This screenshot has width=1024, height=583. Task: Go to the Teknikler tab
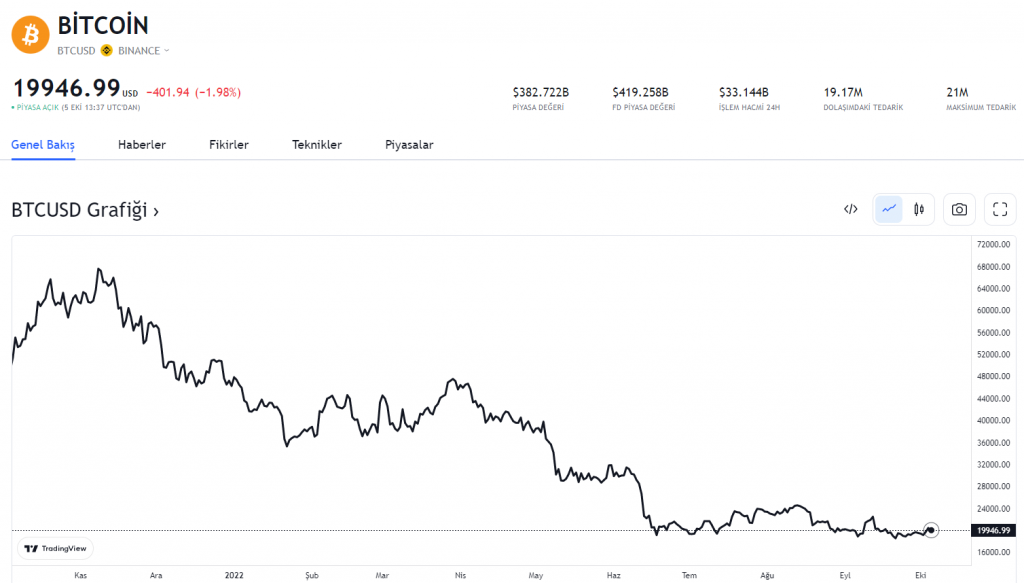tap(317, 145)
